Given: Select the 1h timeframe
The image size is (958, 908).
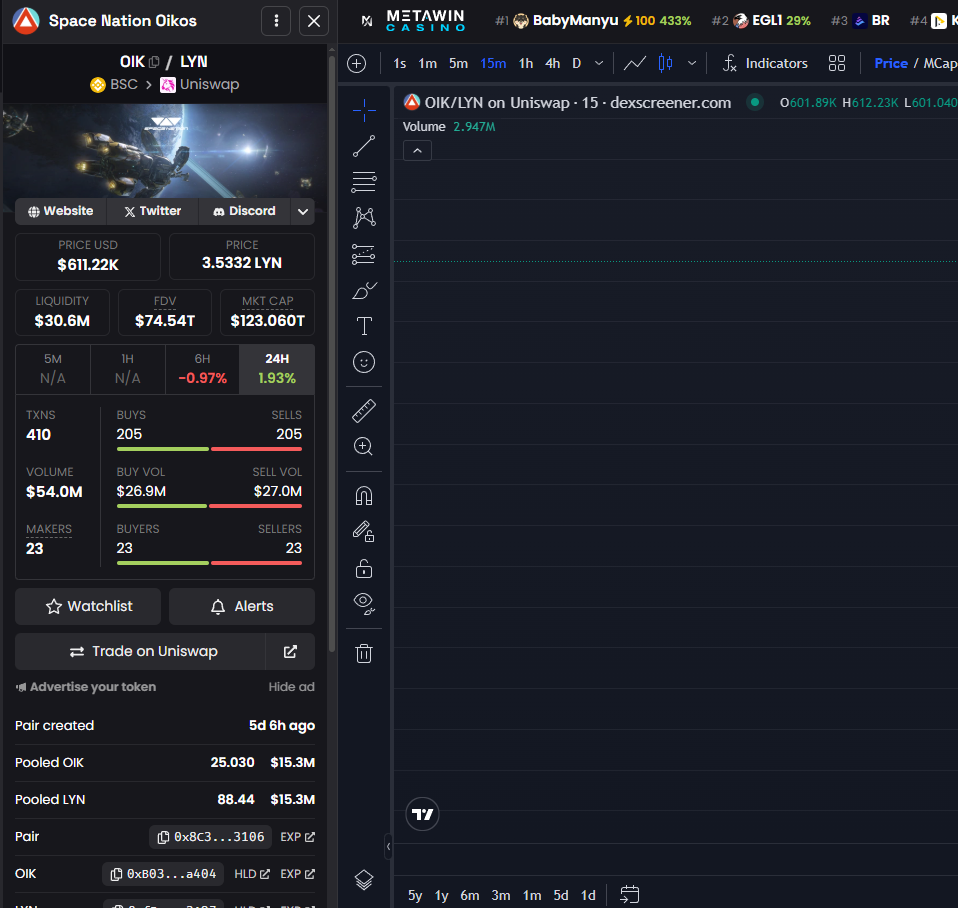Looking at the screenshot, I should click(526, 64).
